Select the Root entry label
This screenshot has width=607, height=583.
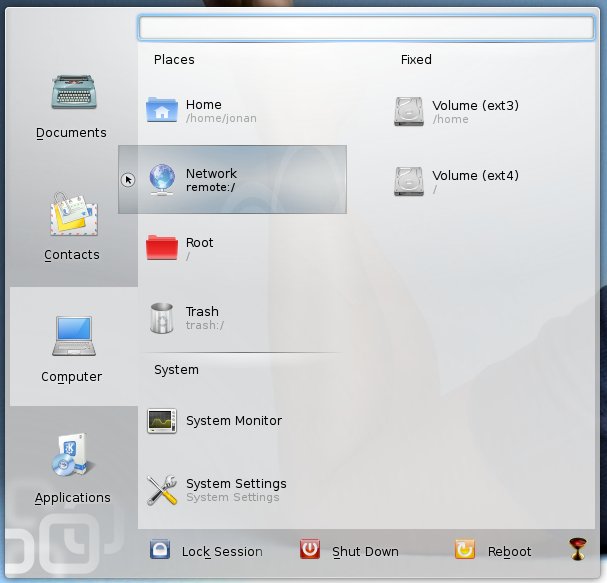point(199,243)
